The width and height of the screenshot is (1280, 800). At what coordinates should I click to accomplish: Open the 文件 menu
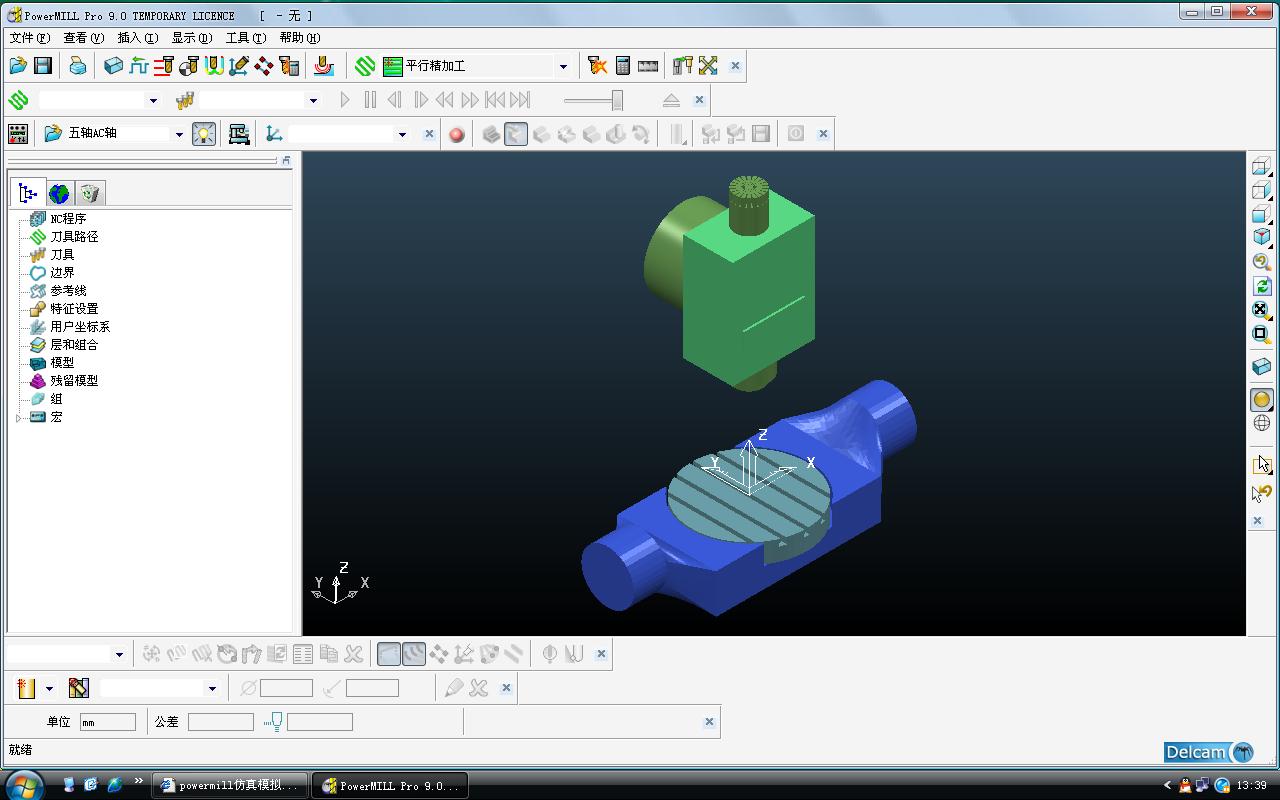[x=29, y=38]
